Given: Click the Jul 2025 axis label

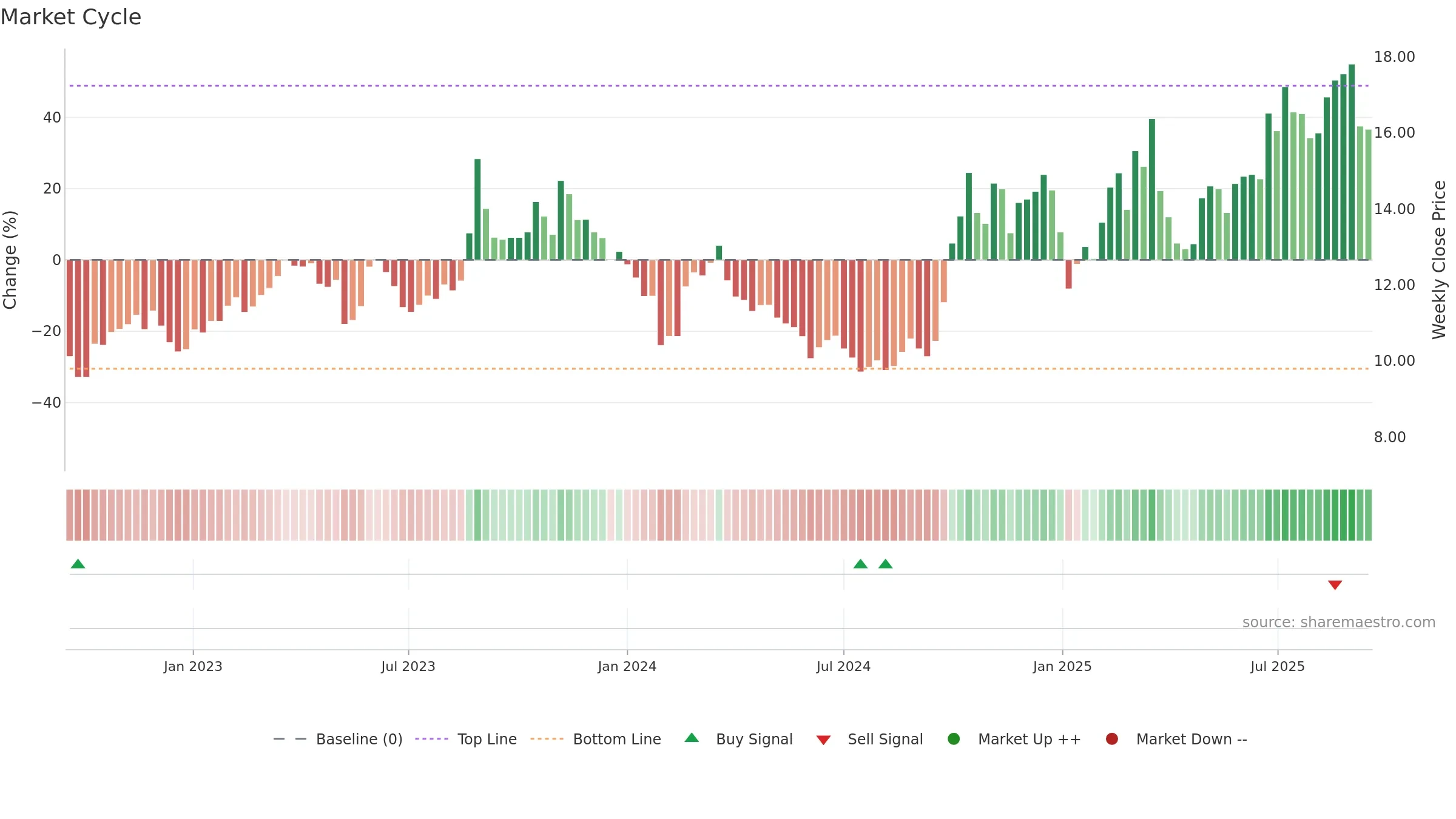Looking at the screenshot, I should (x=1278, y=667).
